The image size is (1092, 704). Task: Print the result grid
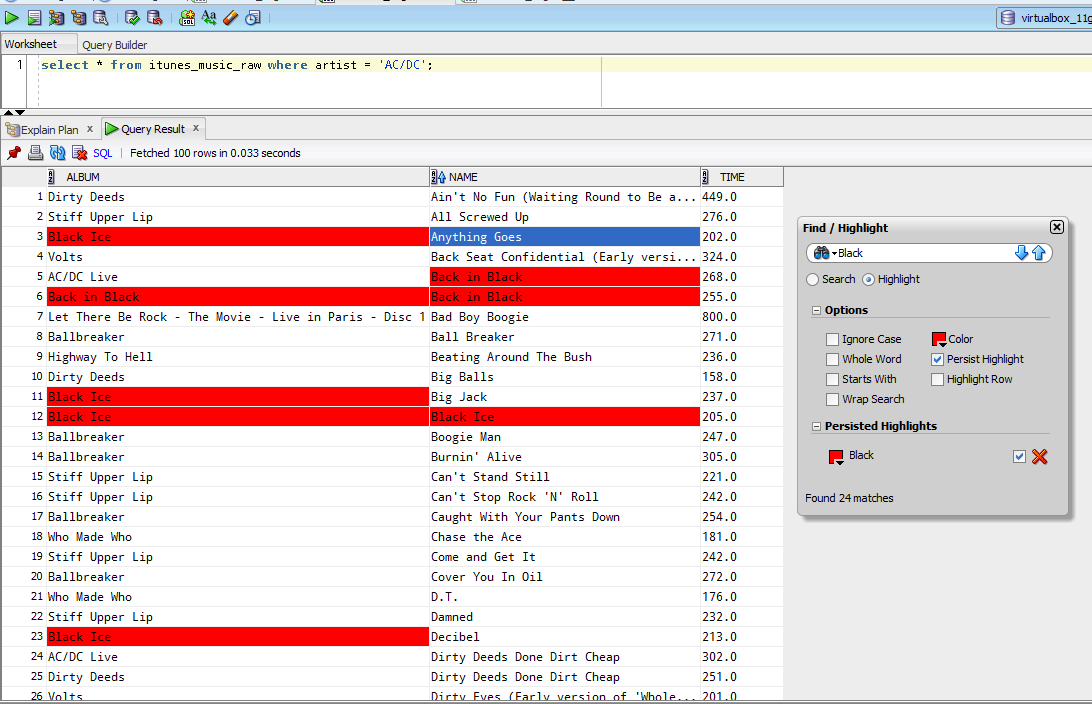[36, 152]
